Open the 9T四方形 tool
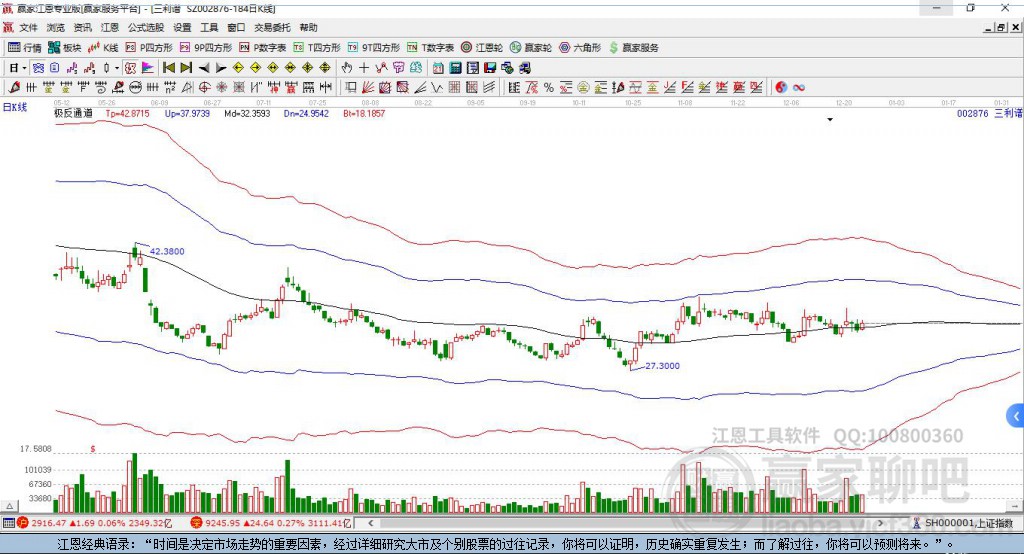 (374, 48)
